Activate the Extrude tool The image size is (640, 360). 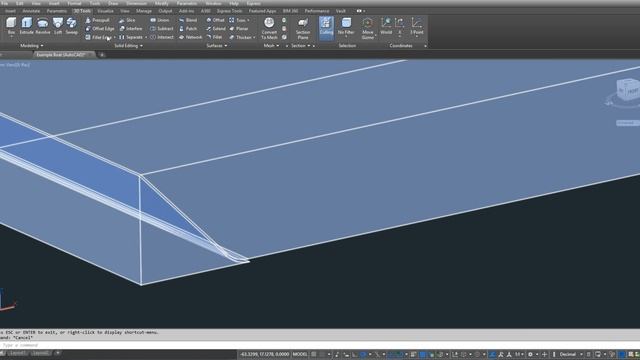pyautogui.click(x=27, y=25)
